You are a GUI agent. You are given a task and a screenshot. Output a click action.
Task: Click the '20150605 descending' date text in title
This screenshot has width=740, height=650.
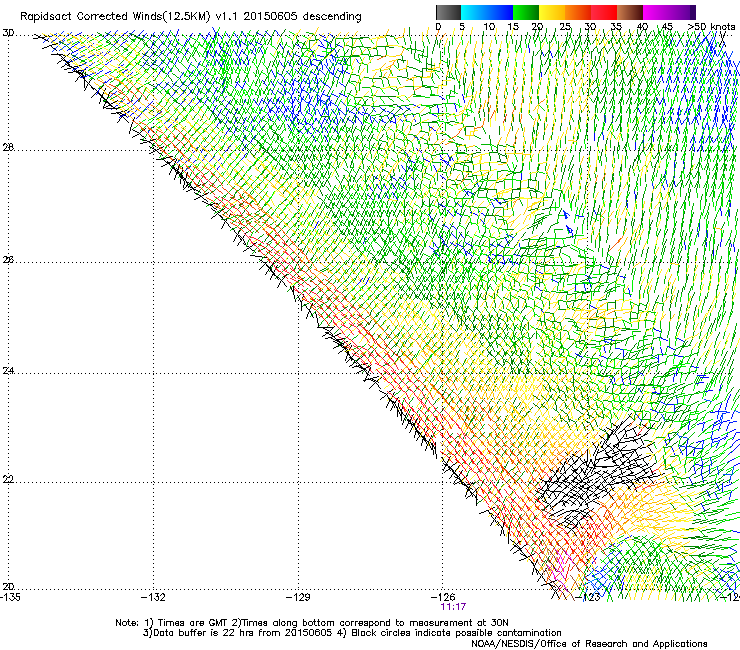click(303, 17)
